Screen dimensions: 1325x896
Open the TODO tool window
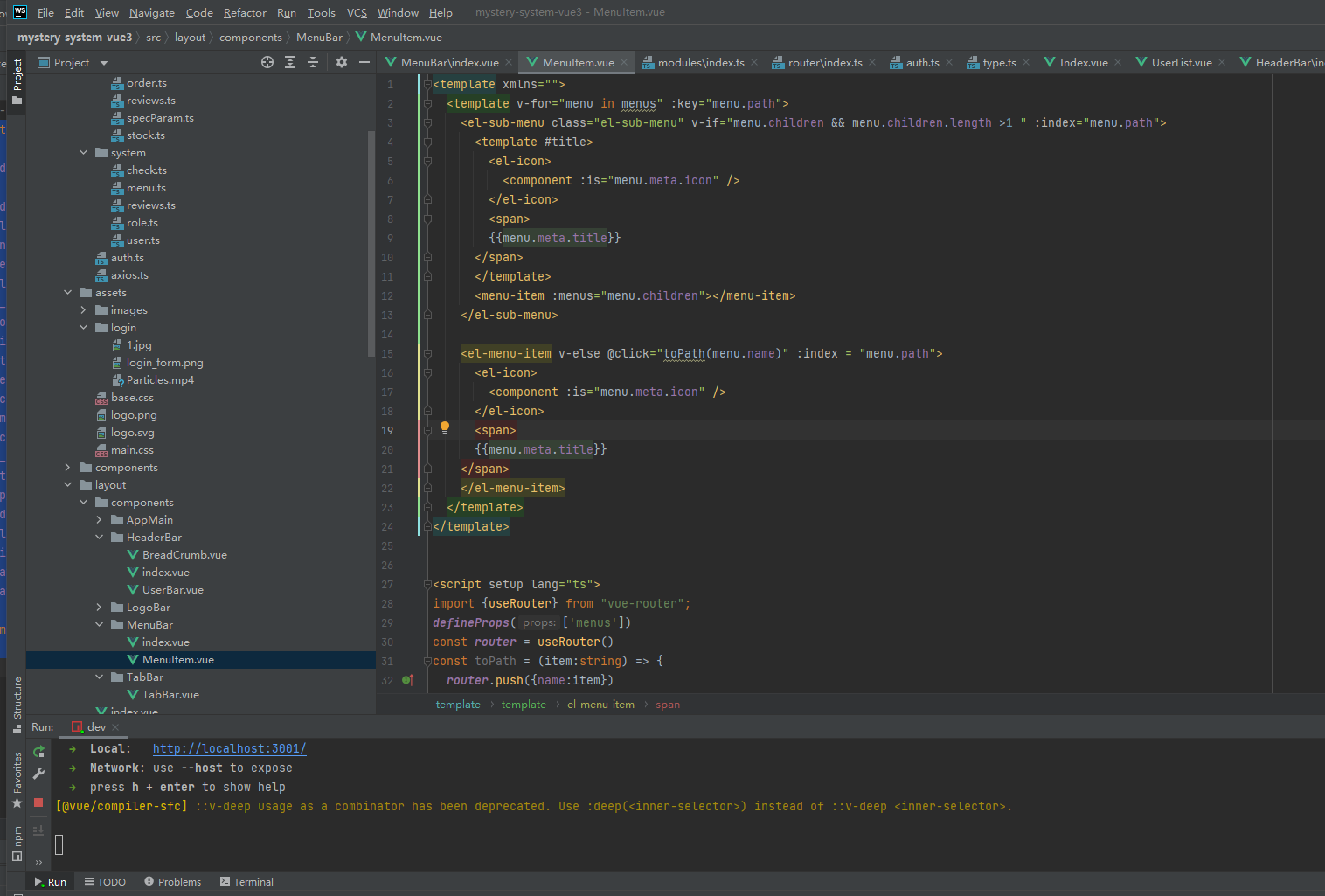pyautogui.click(x=105, y=881)
